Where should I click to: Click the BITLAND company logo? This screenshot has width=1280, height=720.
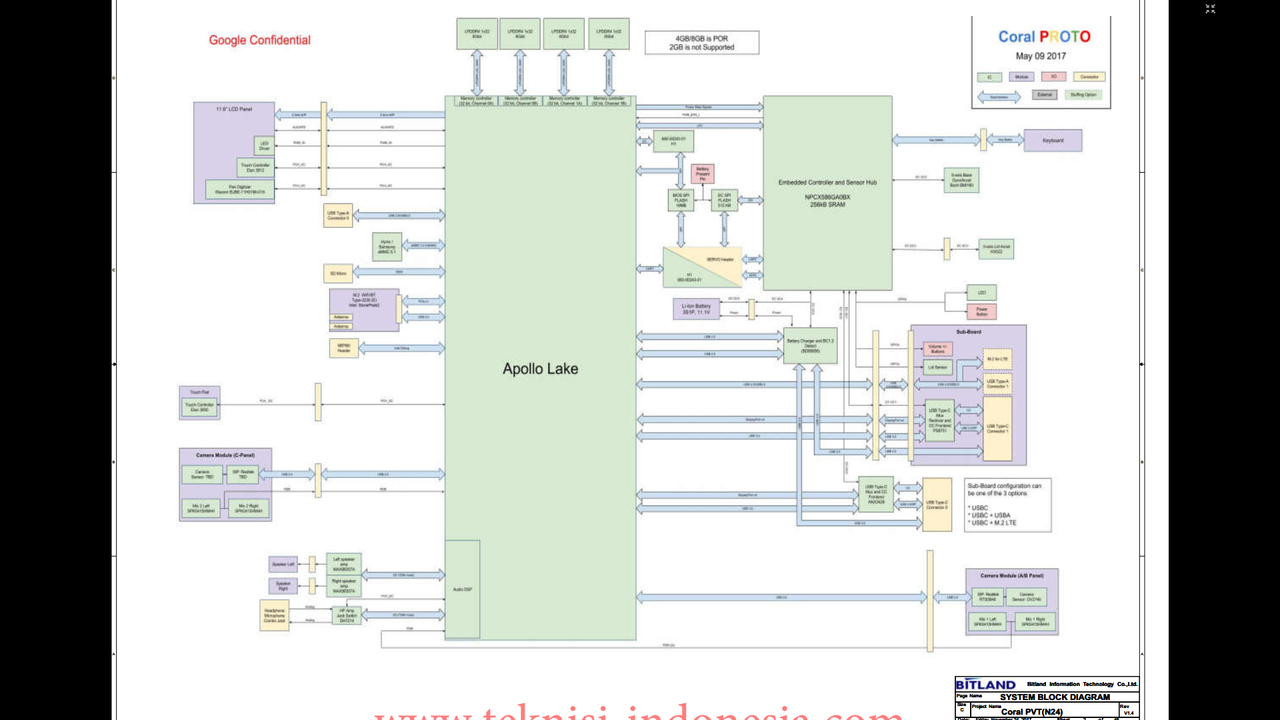point(985,684)
